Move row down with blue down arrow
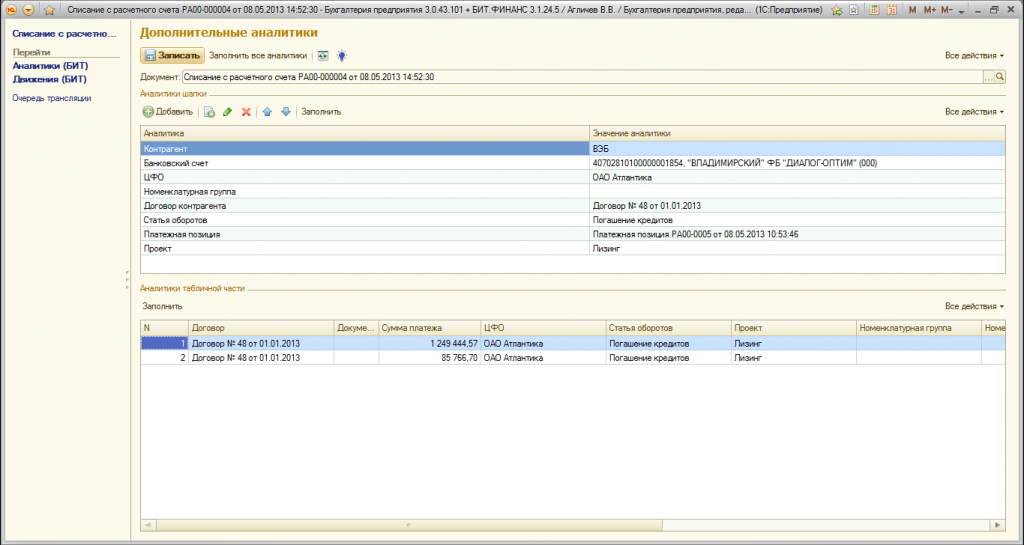 point(285,112)
